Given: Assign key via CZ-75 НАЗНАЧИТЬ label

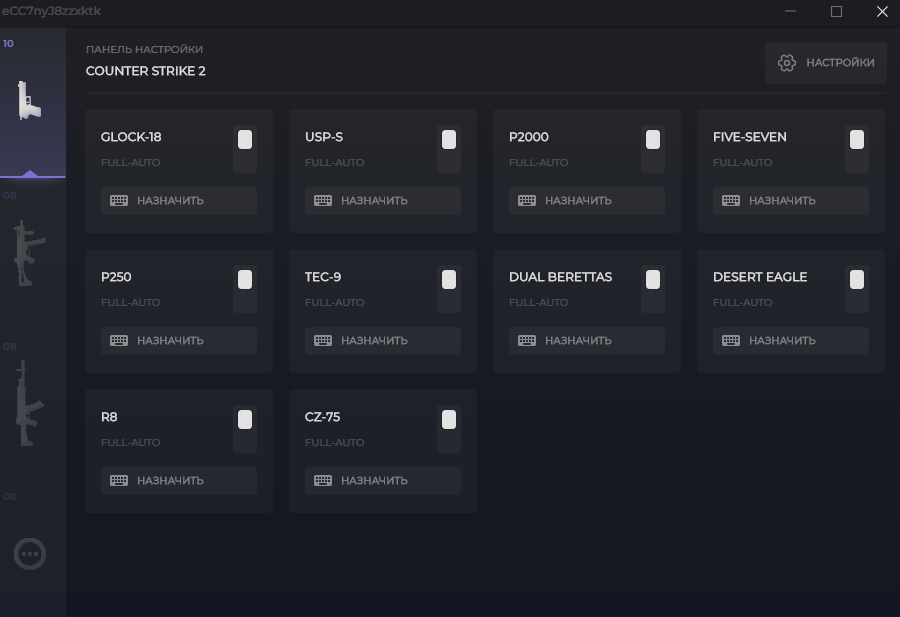Looking at the screenshot, I should [x=374, y=480].
